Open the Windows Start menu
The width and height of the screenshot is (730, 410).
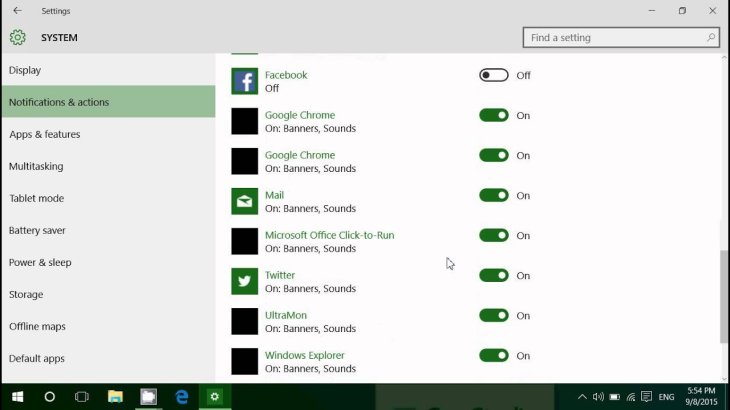(17, 397)
